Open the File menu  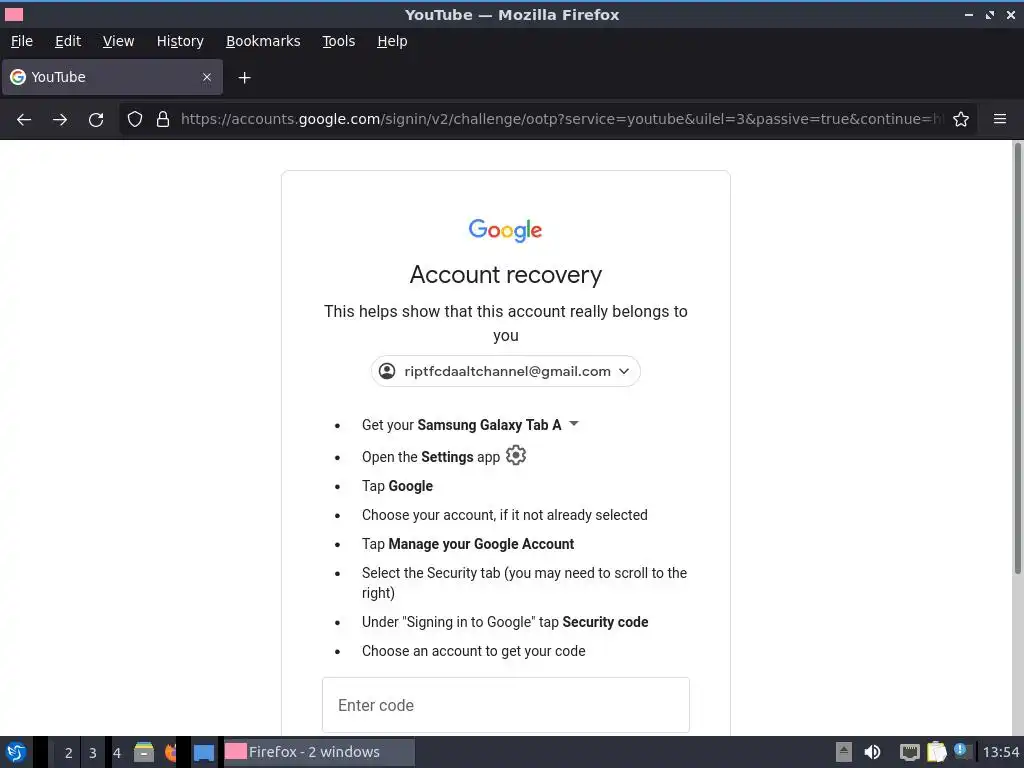(x=22, y=41)
